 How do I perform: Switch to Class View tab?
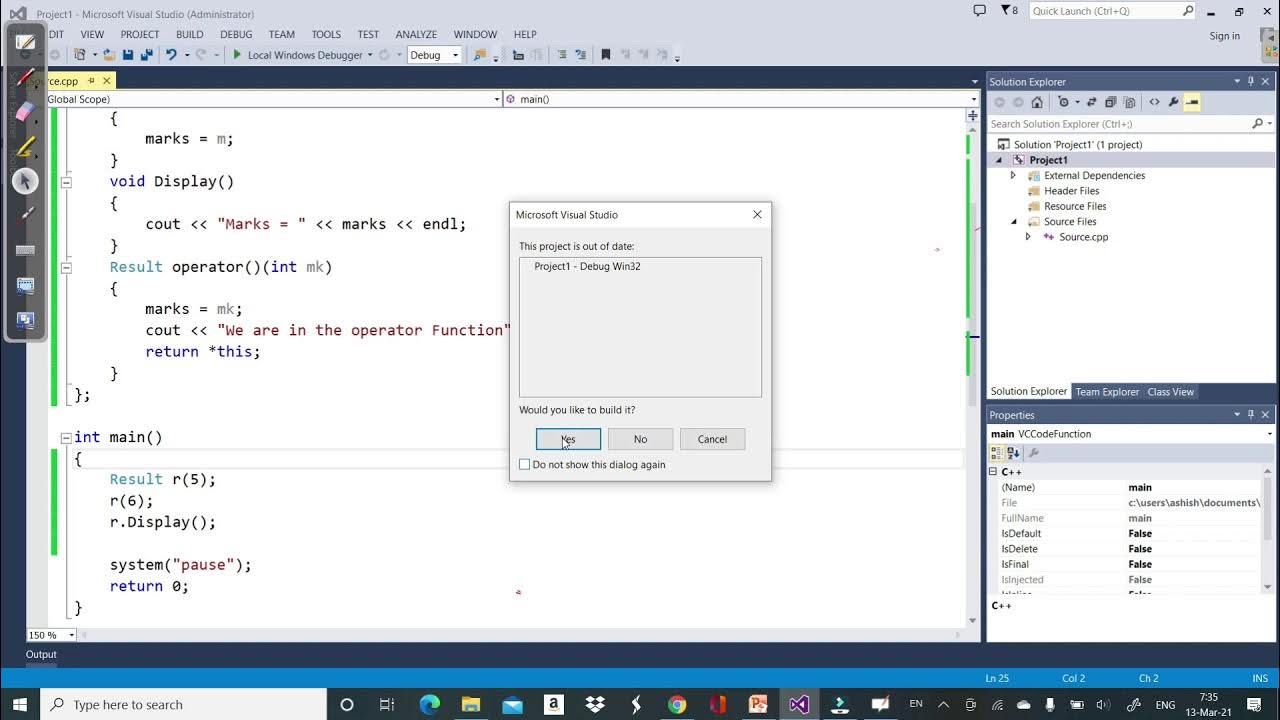click(x=1170, y=392)
